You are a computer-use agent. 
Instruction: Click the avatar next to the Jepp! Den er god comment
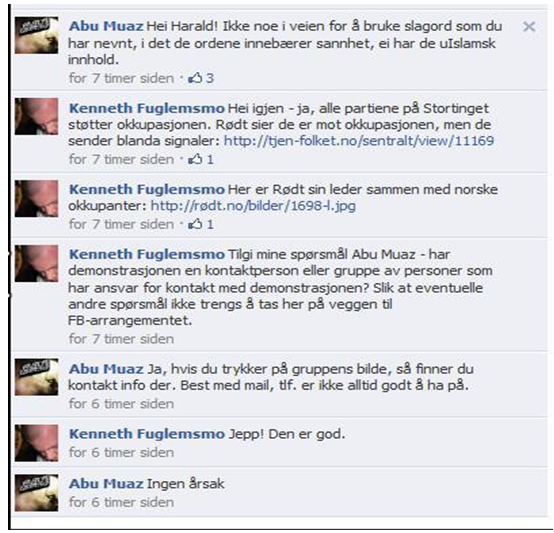36,443
